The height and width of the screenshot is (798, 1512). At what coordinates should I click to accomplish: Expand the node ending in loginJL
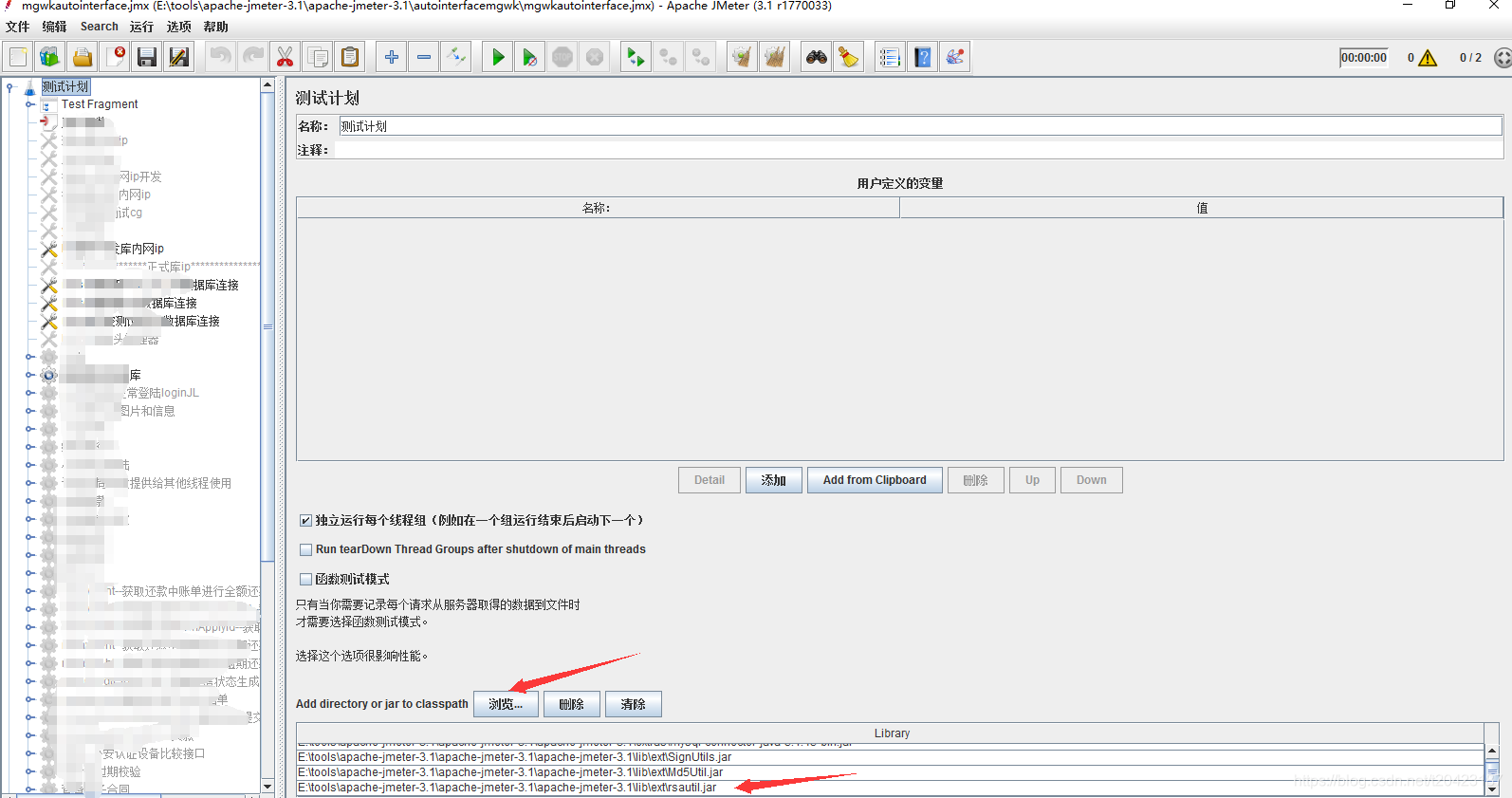(x=29, y=393)
